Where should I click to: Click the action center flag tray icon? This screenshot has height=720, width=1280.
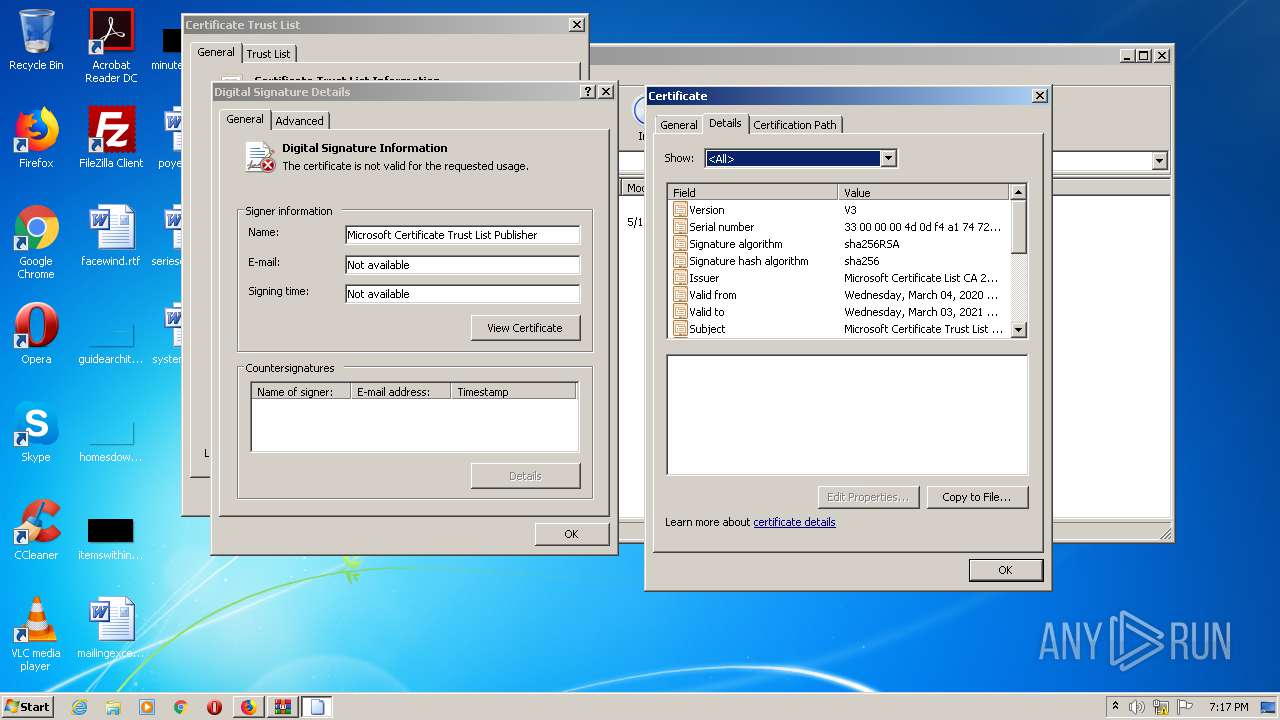pyautogui.click(x=1185, y=707)
